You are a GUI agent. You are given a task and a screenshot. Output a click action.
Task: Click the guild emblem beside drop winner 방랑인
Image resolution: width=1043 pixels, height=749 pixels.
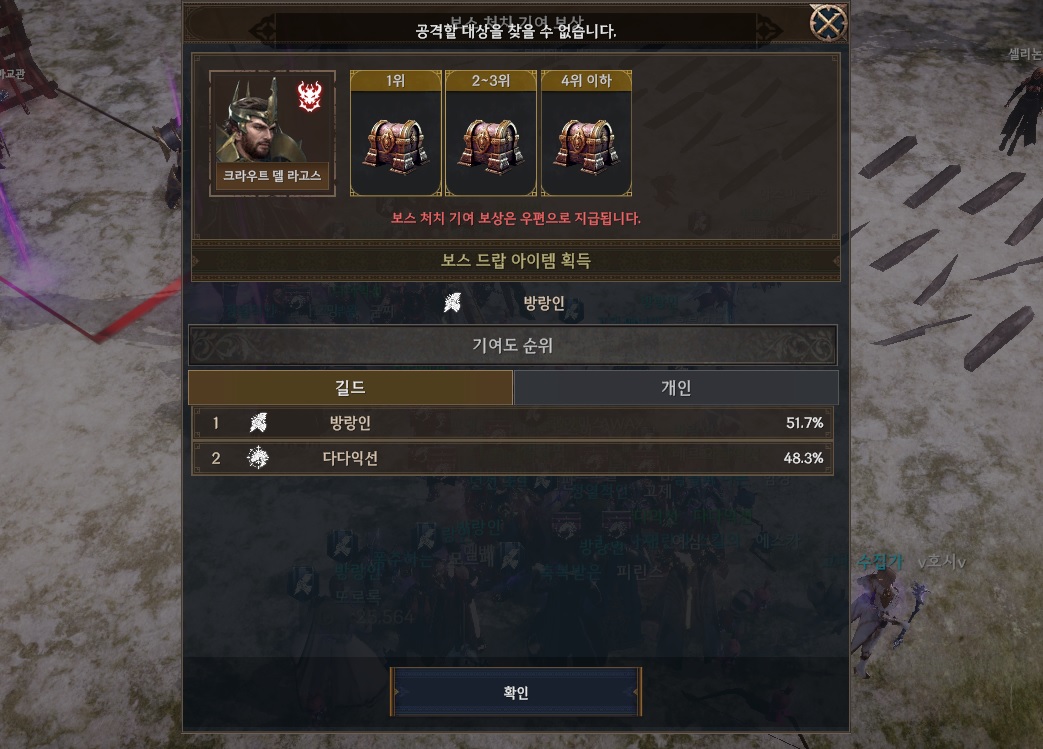coord(453,303)
